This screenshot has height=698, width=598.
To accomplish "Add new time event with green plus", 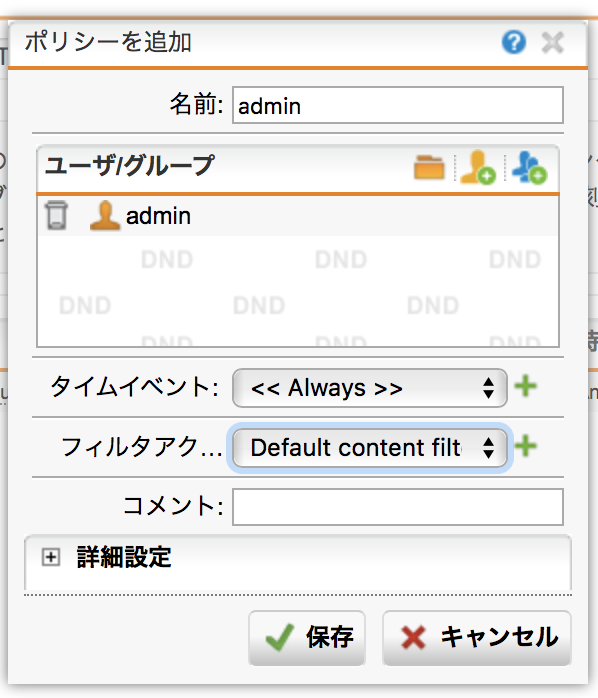I will (526, 386).
